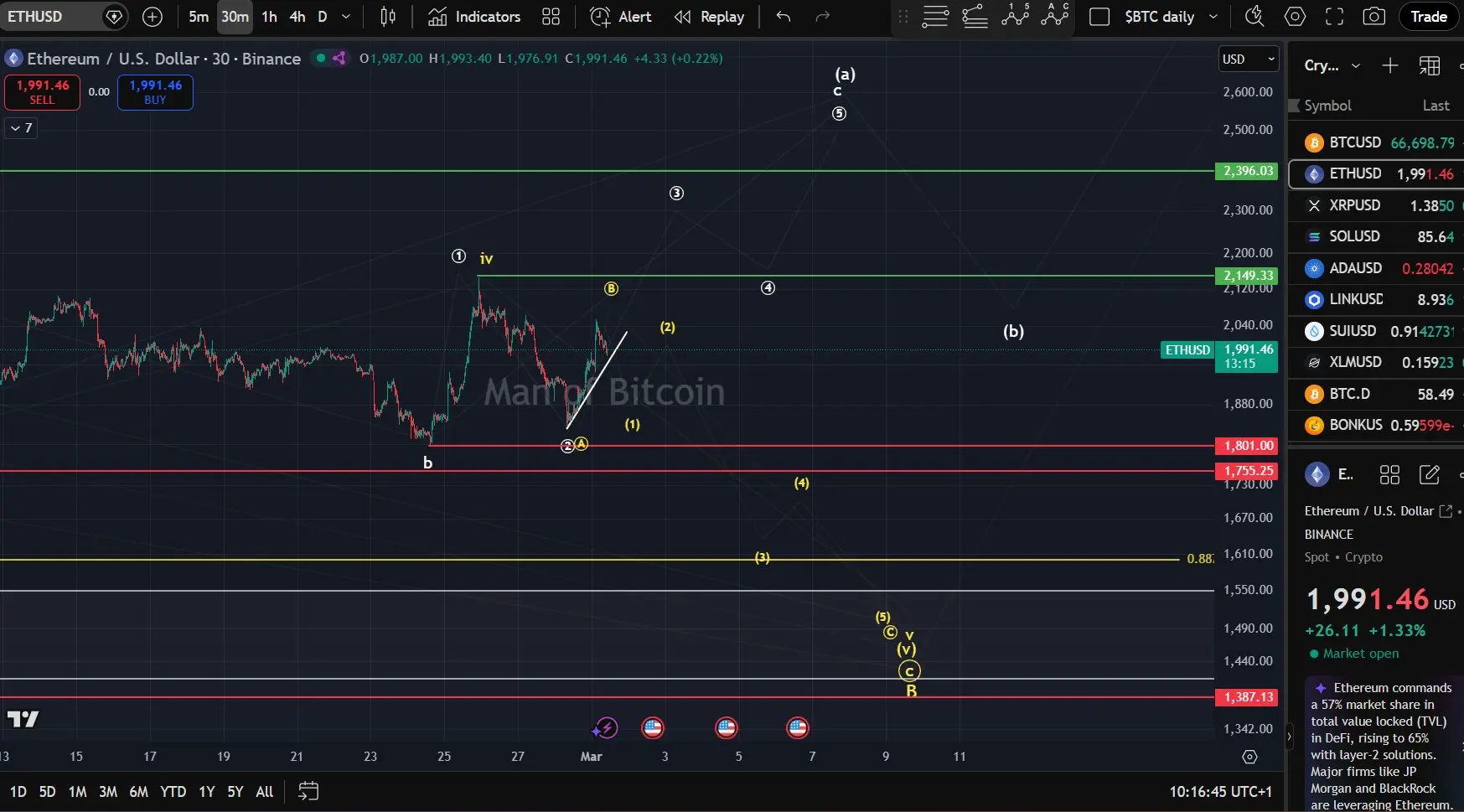The image size is (1464, 812).
Task: Set the date range to 1Y
Action: pyautogui.click(x=207, y=792)
